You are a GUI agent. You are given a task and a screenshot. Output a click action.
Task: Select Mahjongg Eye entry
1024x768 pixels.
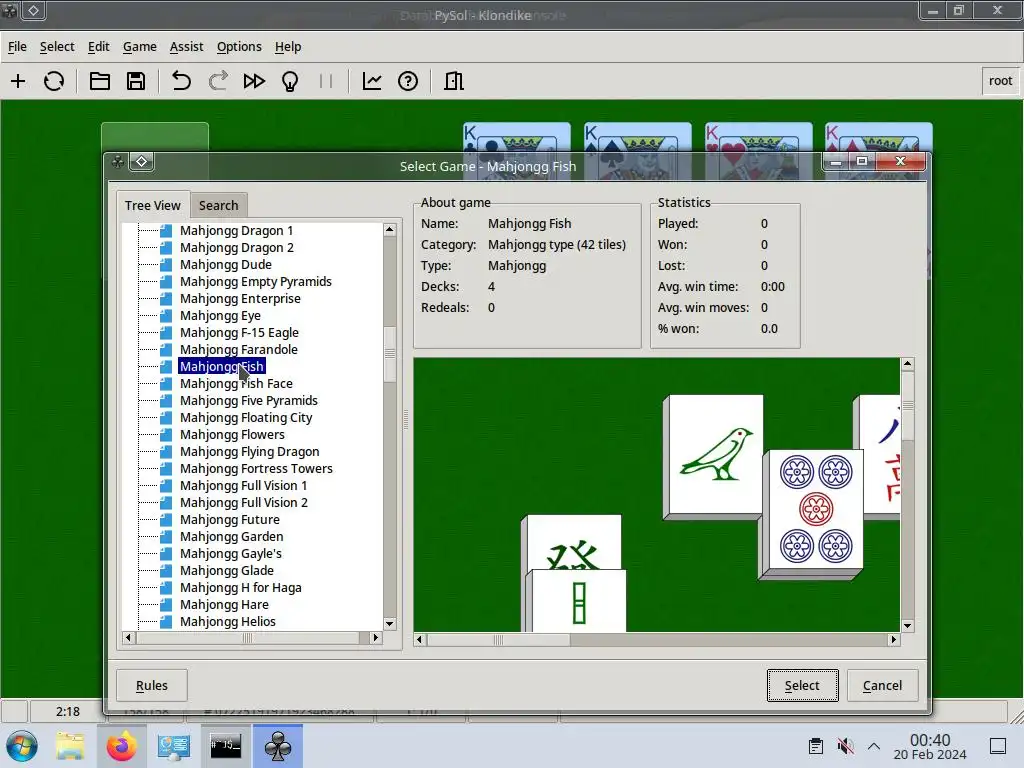pyautogui.click(x=220, y=315)
